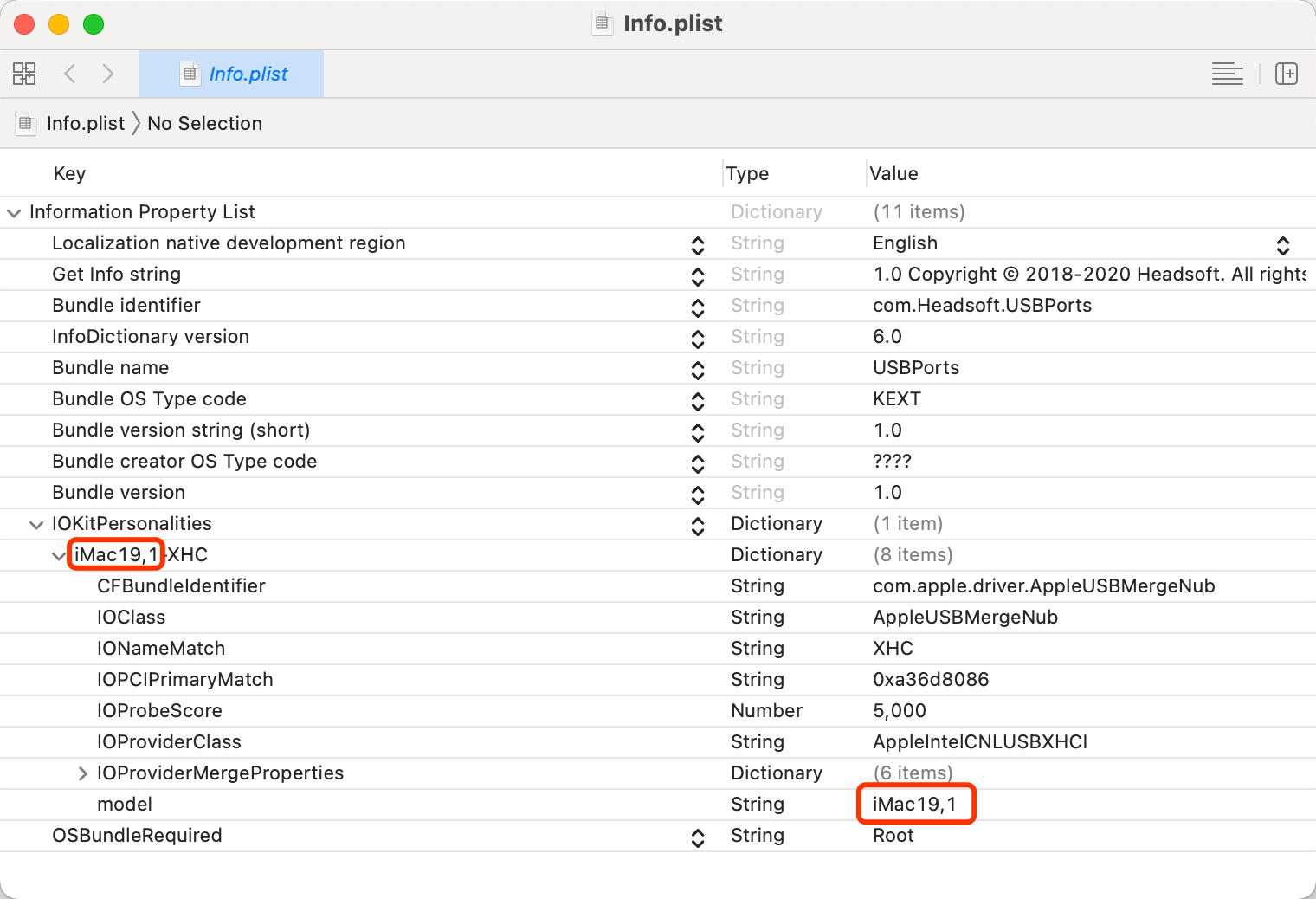The height and width of the screenshot is (899, 1316).
Task: Go forward with the right arrow
Action: point(108,74)
